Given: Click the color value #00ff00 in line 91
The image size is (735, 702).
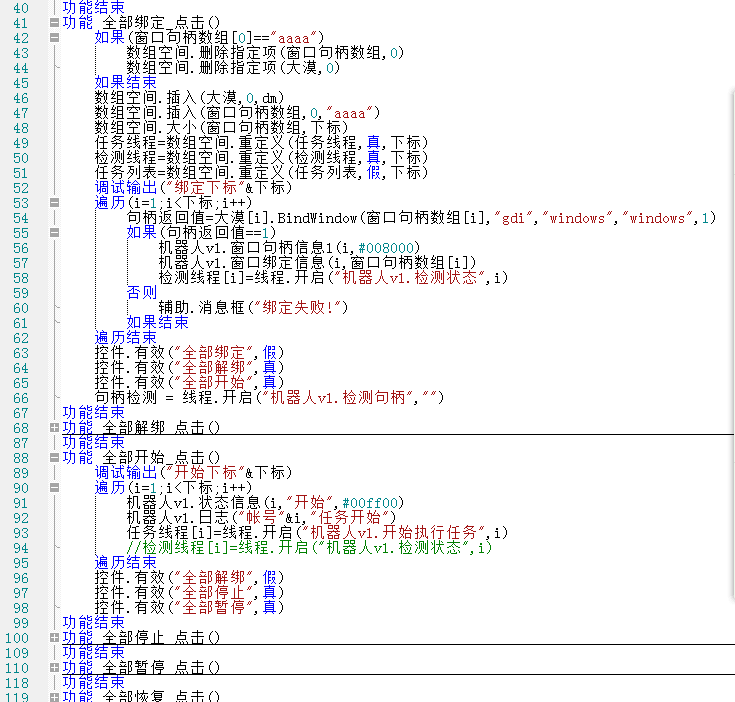Looking at the screenshot, I should coord(370,503).
